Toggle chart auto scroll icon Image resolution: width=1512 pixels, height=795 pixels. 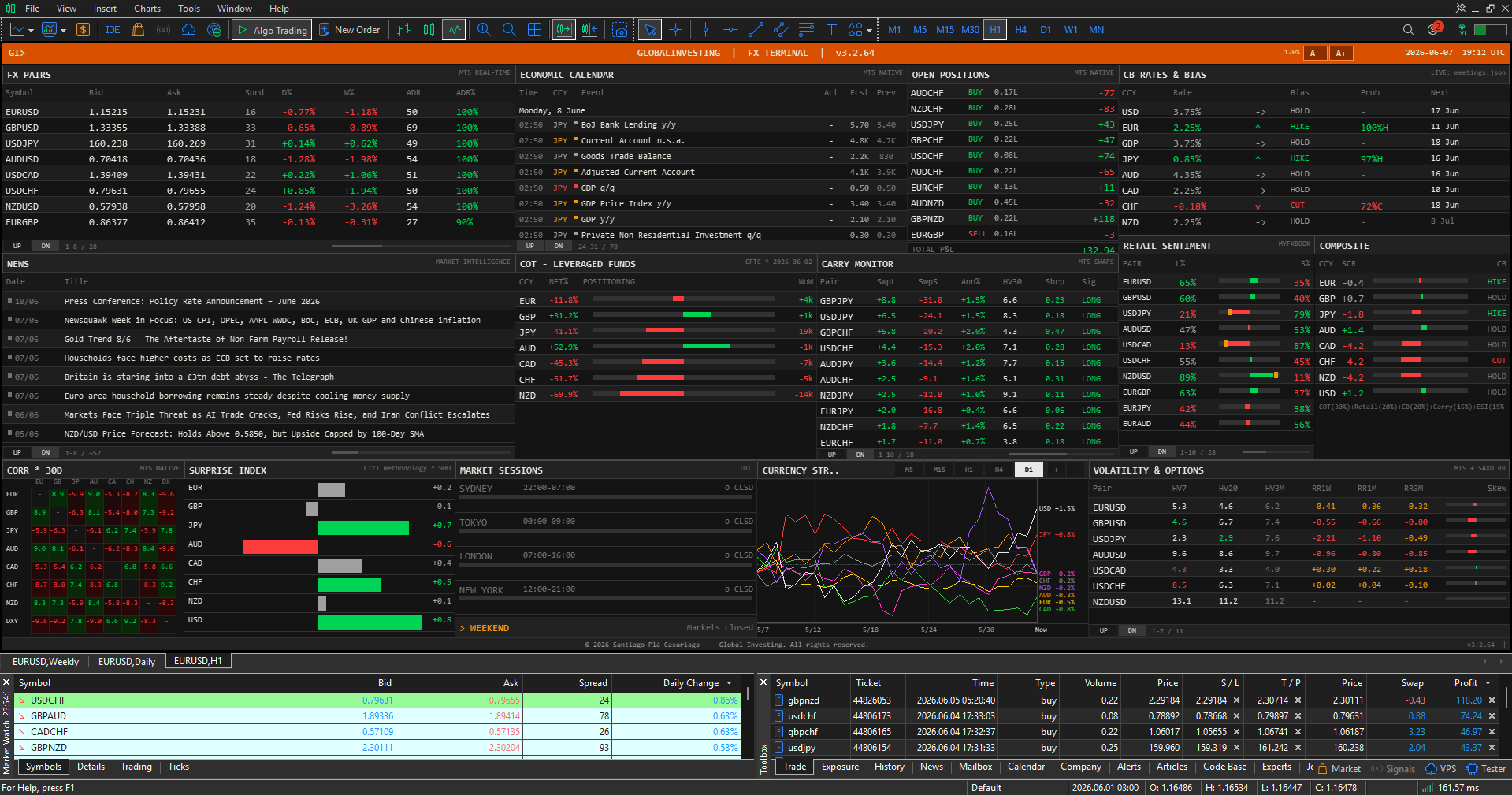[x=564, y=30]
